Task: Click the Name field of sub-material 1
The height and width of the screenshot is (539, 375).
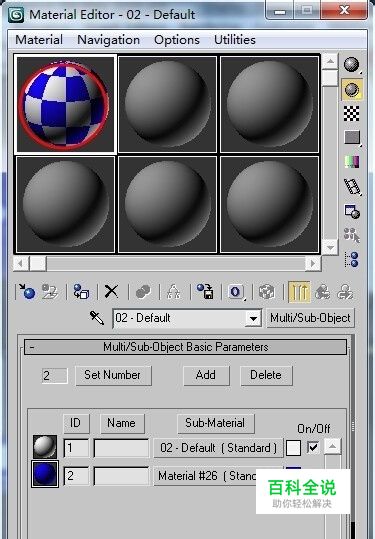Action: 122,448
